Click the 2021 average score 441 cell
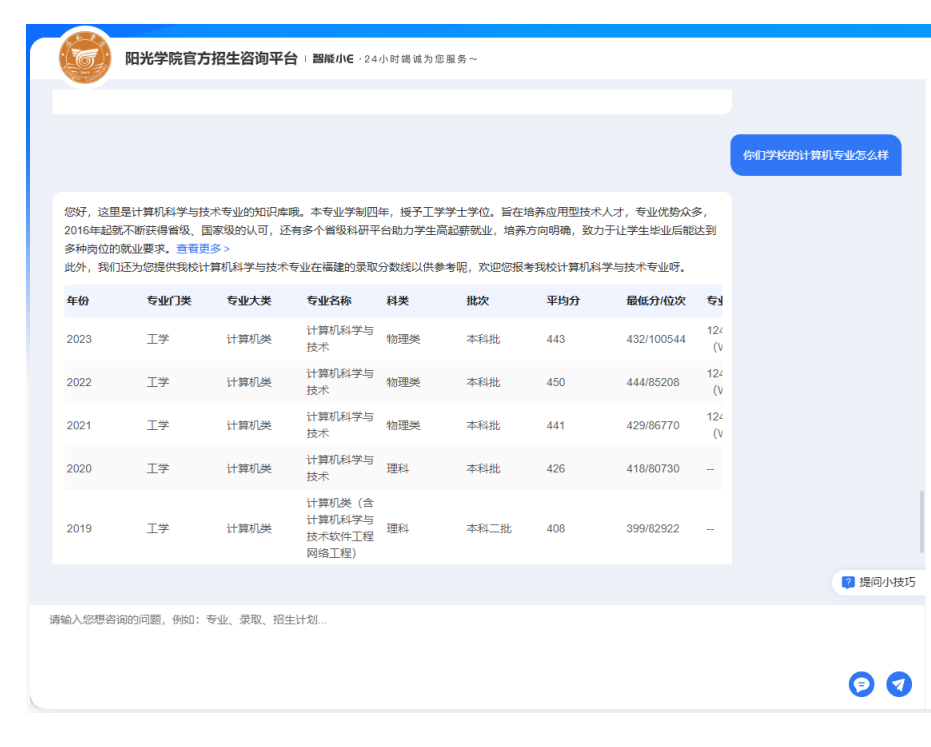Image resolution: width=931 pixels, height=747 pixels. click(x=556, y=425)
